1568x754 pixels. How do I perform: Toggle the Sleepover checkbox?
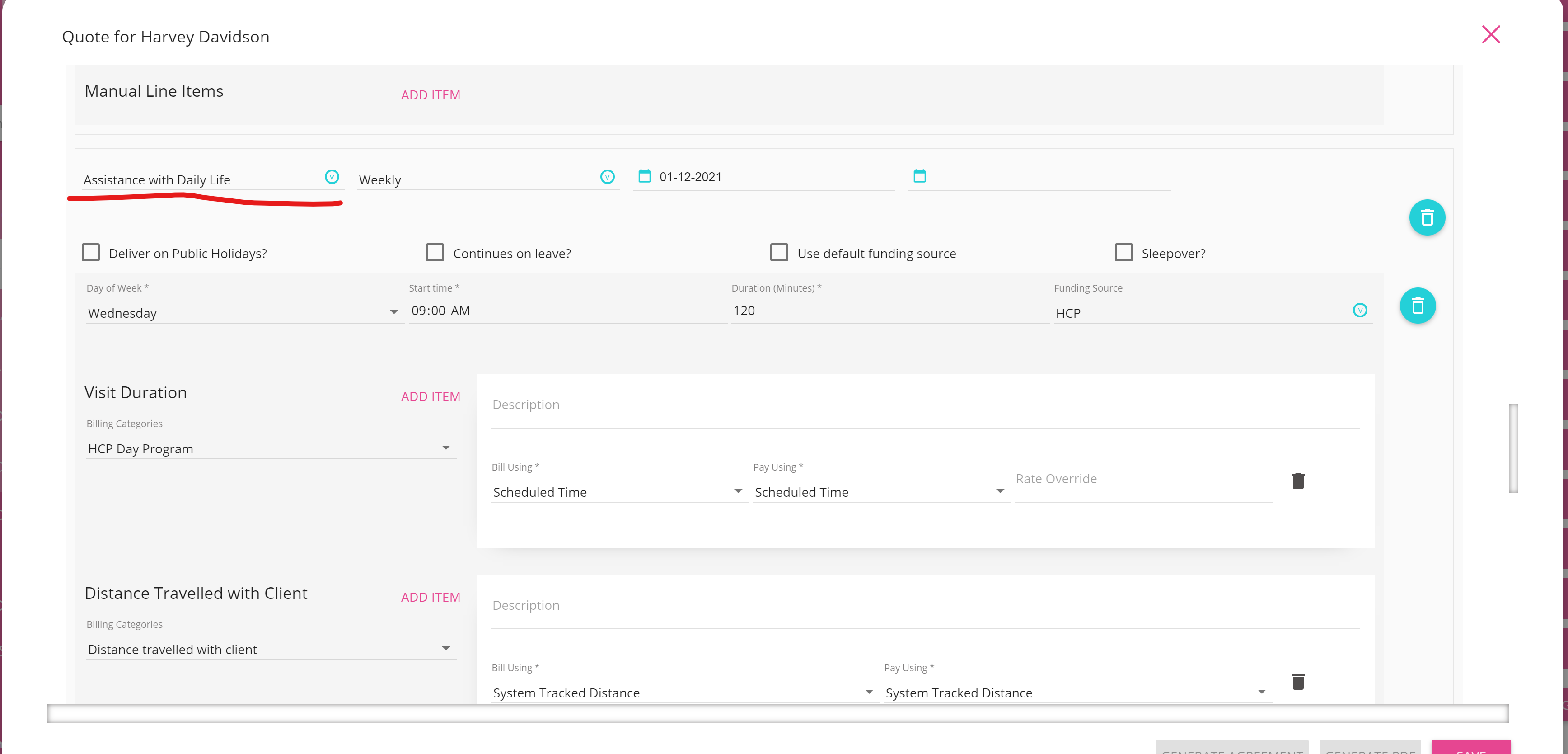click(1123, 253)
